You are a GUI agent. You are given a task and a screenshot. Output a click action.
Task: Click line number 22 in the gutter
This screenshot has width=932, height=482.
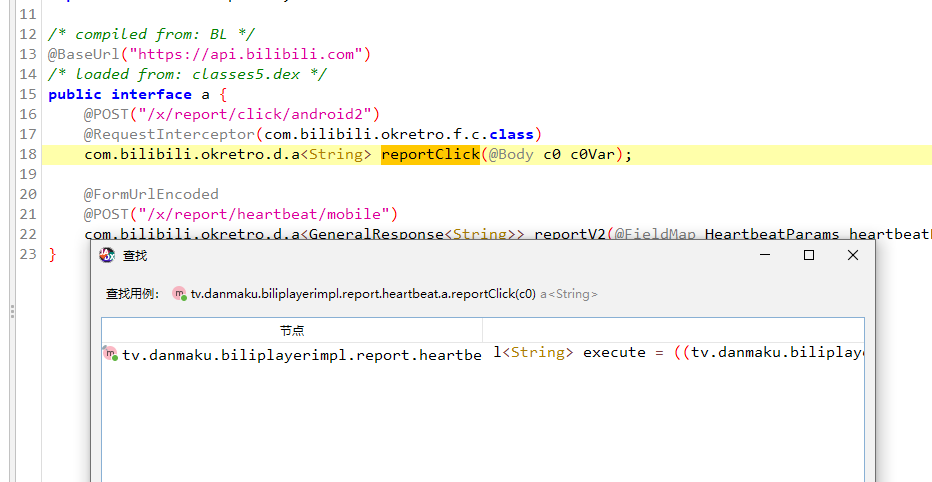pos(28,234)
